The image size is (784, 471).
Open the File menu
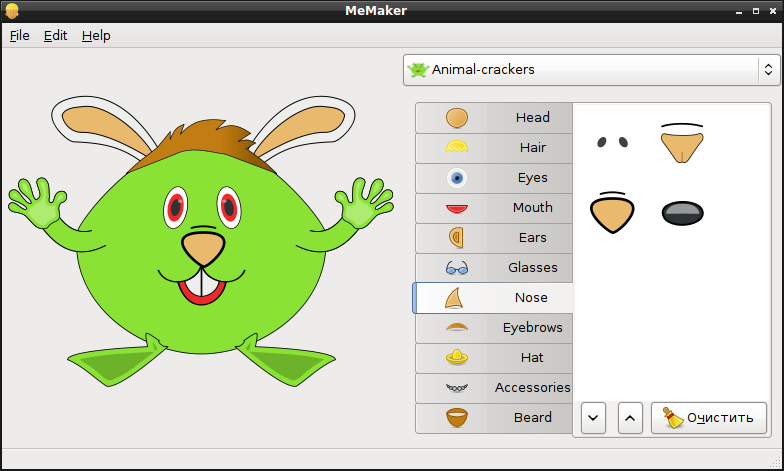tap(20, 36)
